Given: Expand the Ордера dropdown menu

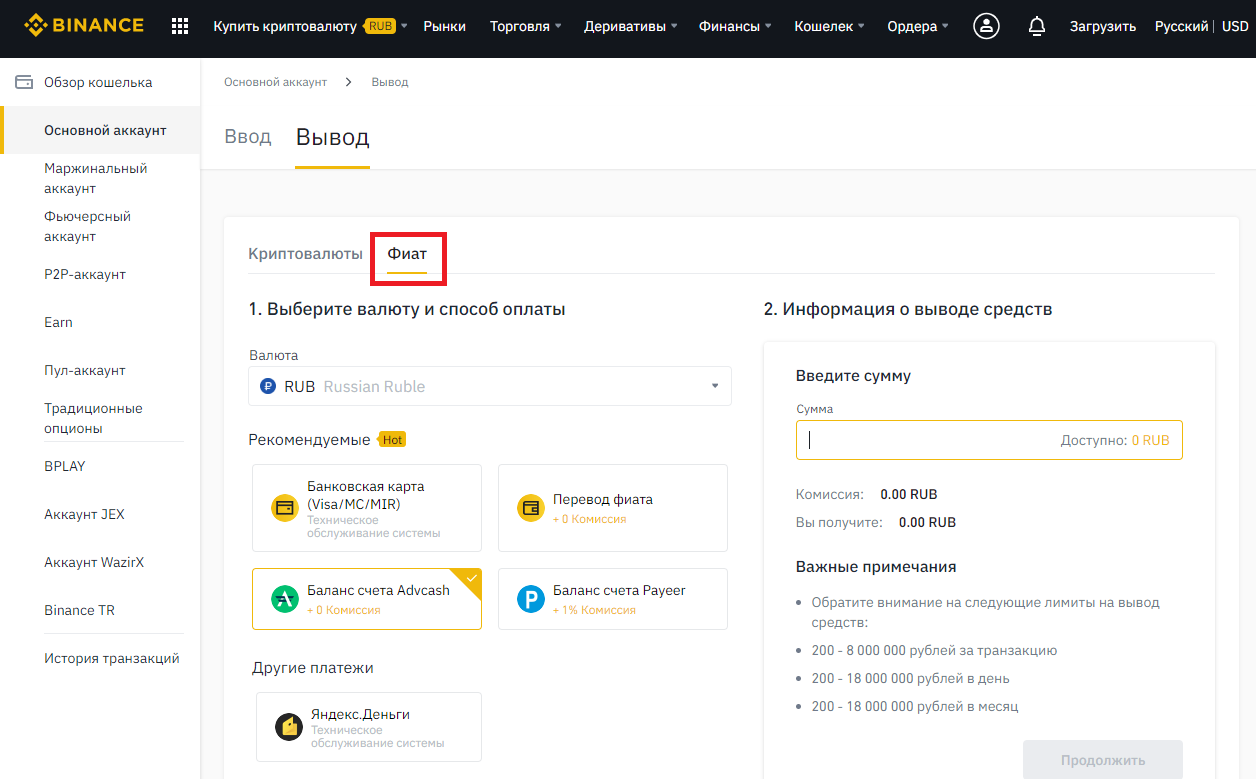Looking at the screenshot, I should [918, 26].
